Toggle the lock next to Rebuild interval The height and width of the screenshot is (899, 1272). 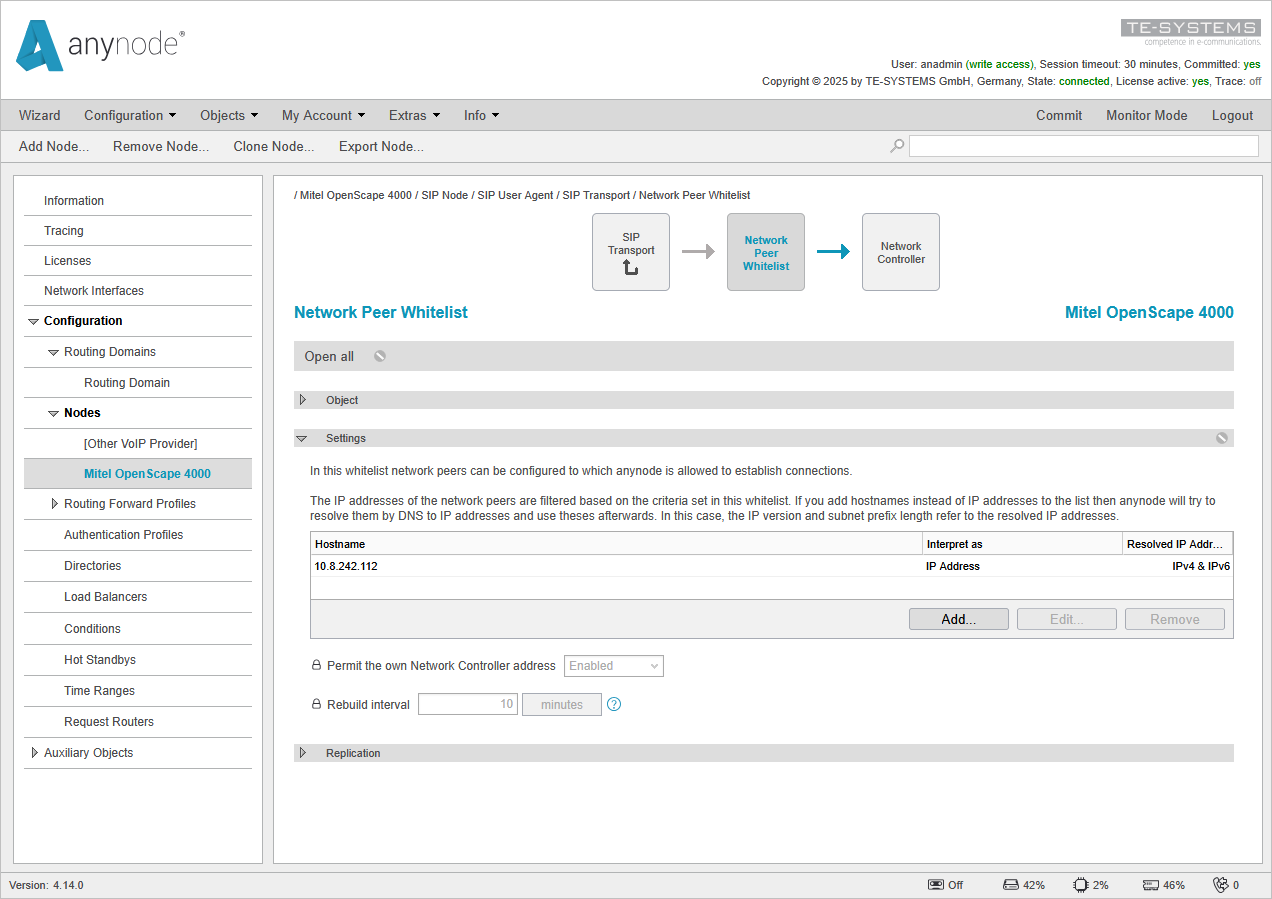[x=316, y=703]
